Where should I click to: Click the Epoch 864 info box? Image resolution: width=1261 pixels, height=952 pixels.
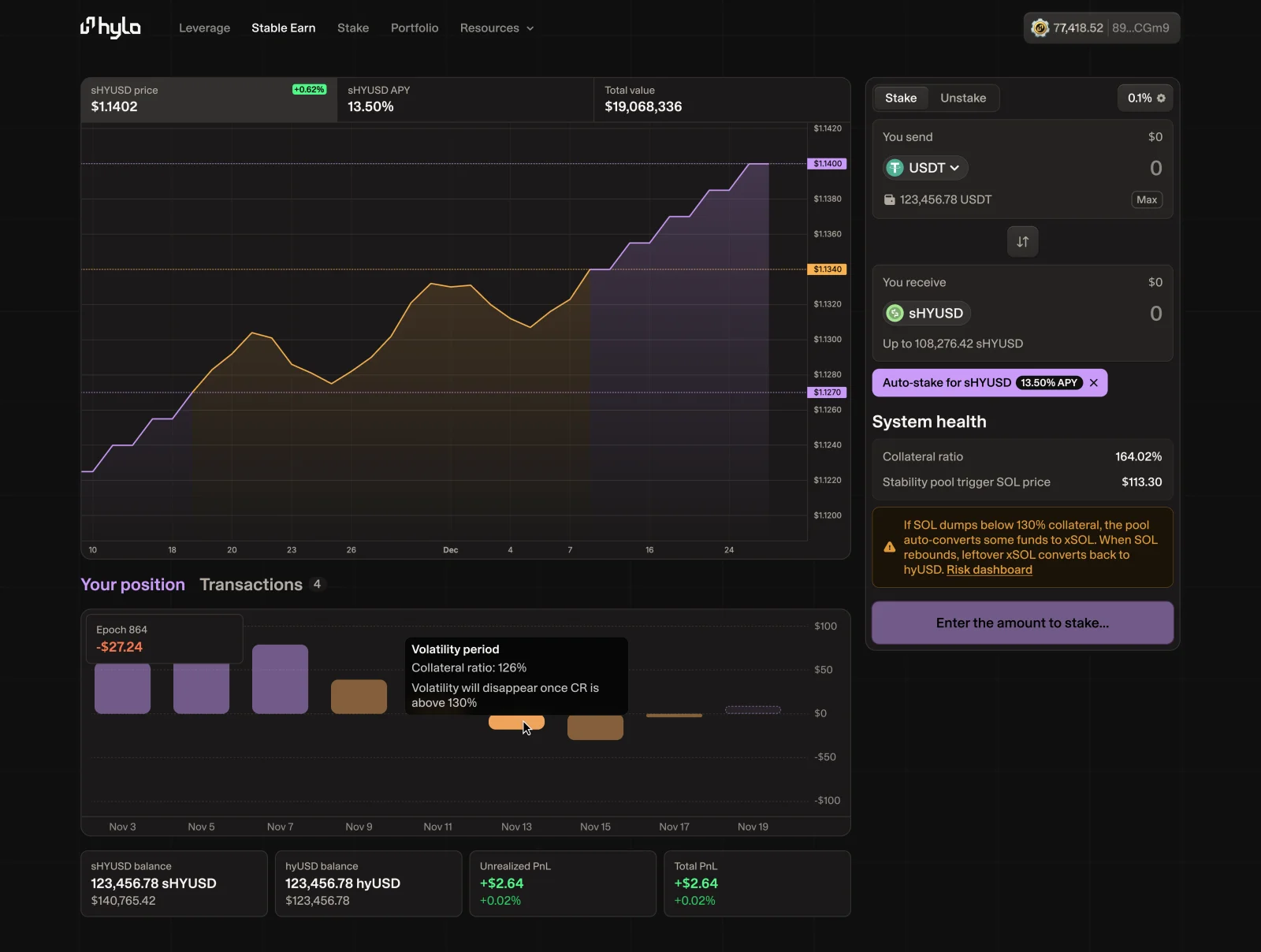tap(164, 639)
